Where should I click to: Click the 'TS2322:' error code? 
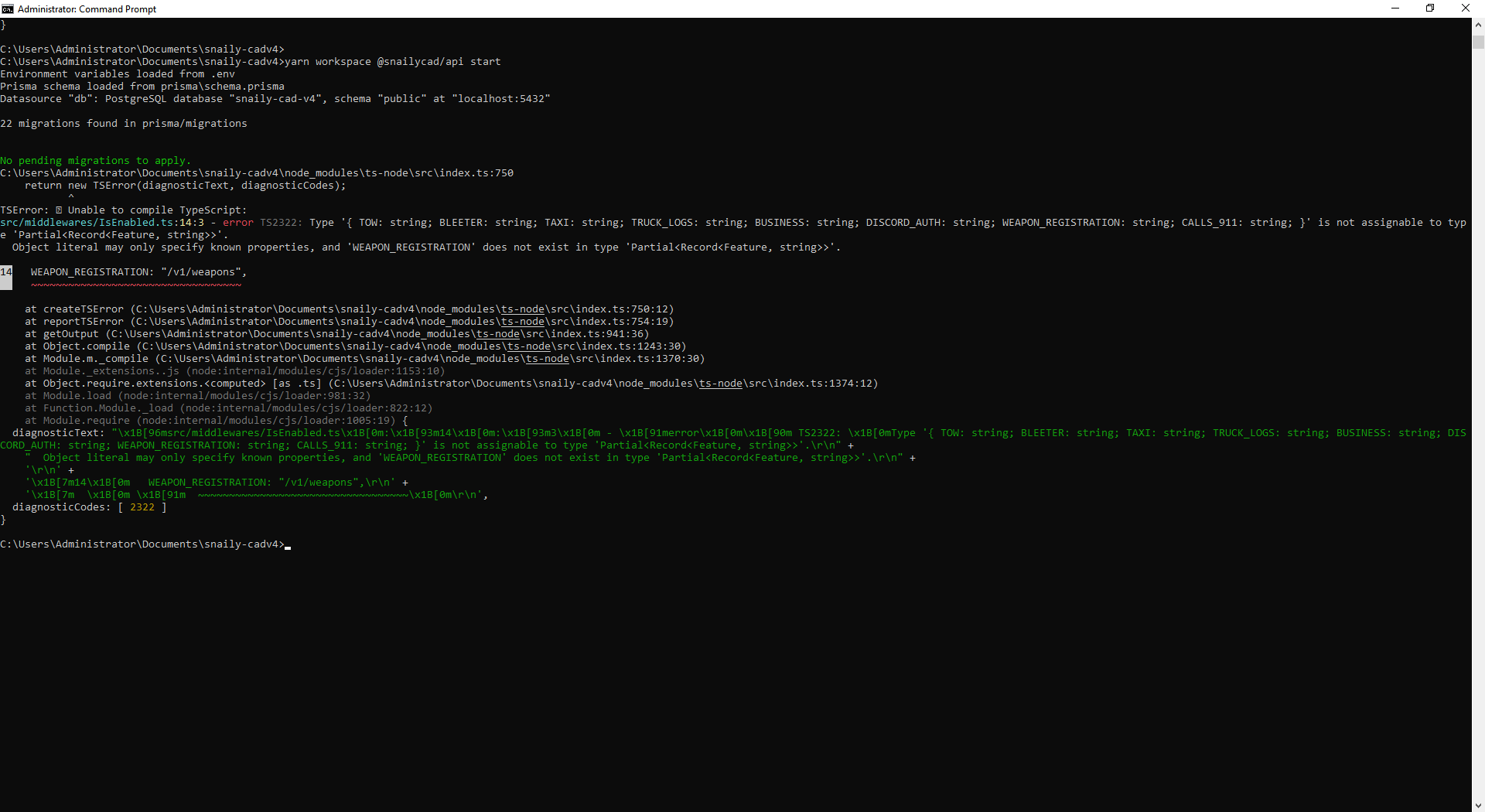pos(282,223)
